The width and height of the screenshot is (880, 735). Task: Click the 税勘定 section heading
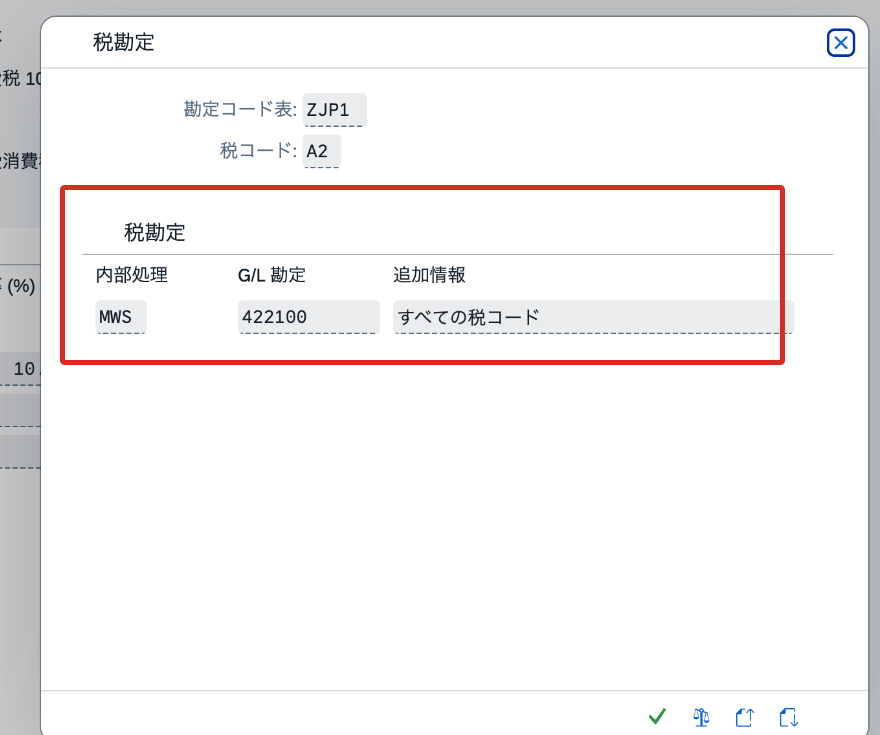(x=155, y=232)
